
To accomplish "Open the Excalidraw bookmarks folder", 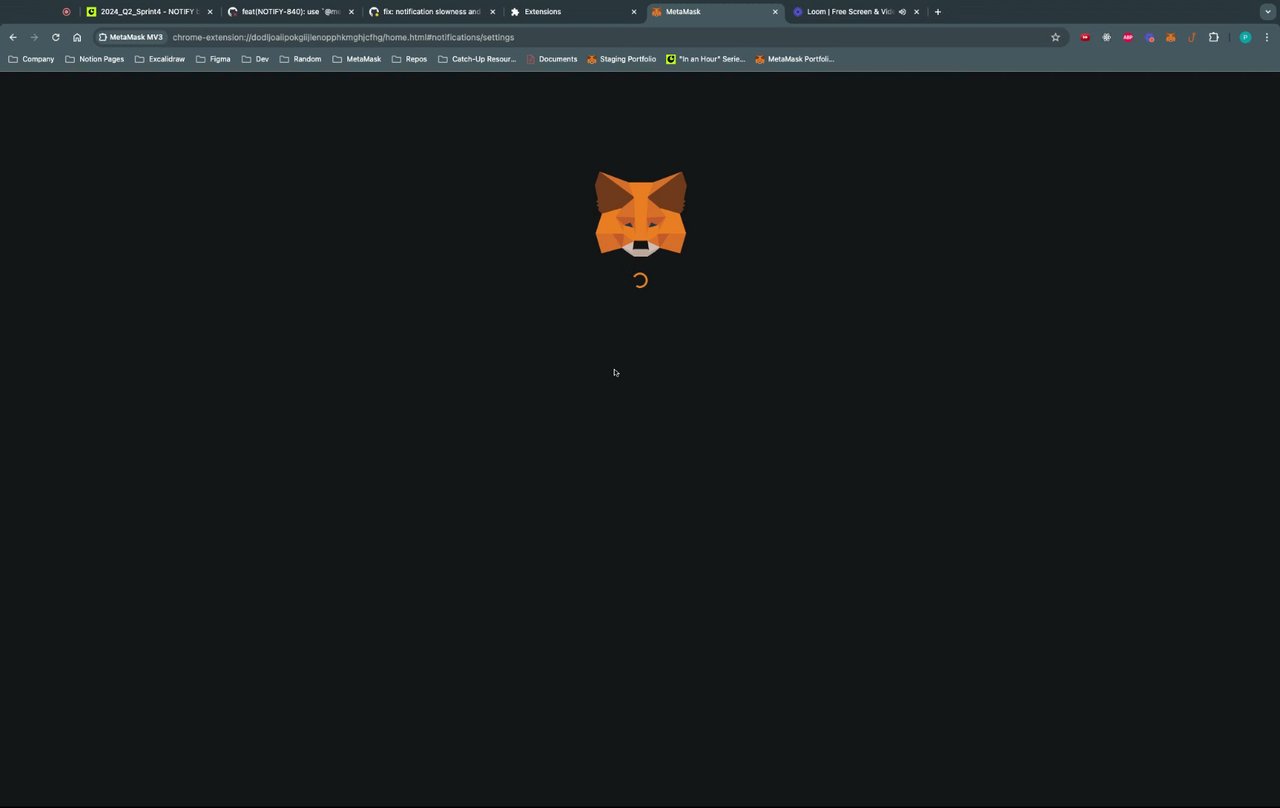I will tap(159, 59).
